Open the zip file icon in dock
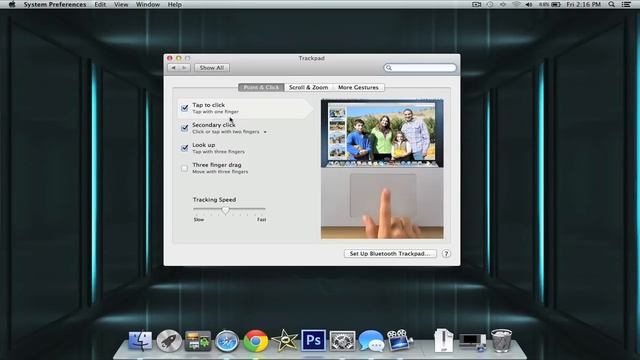Viewport: 640px width, 360px height. pos(444,340)
